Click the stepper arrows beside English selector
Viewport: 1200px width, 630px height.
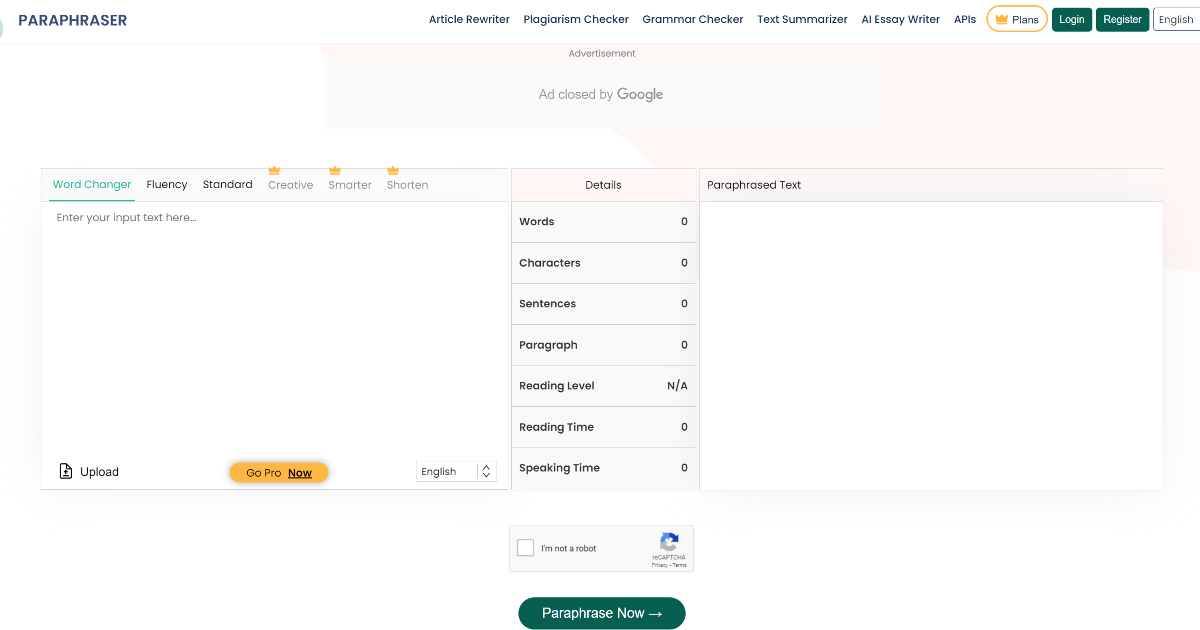tap(486, 470)
